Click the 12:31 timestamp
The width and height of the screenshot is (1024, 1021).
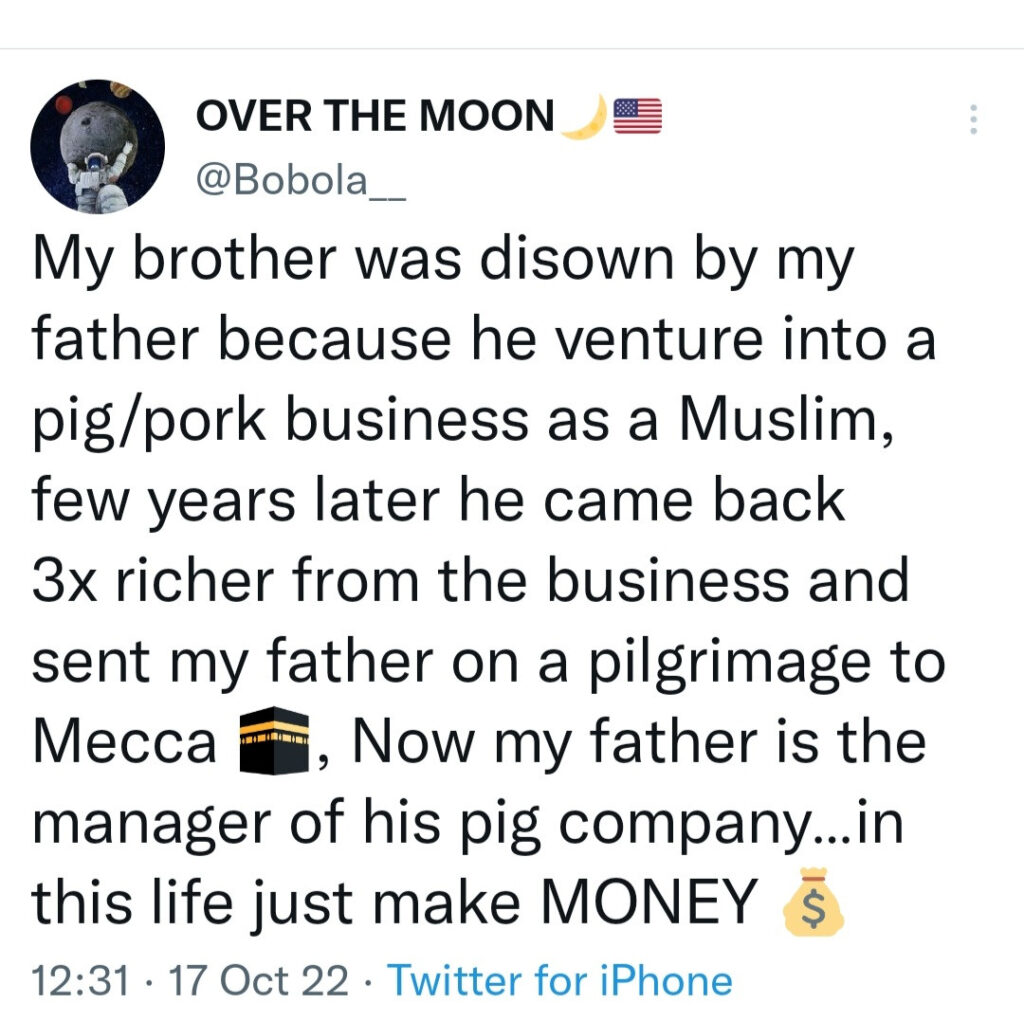pyautogui.click(x=80, y=981)
